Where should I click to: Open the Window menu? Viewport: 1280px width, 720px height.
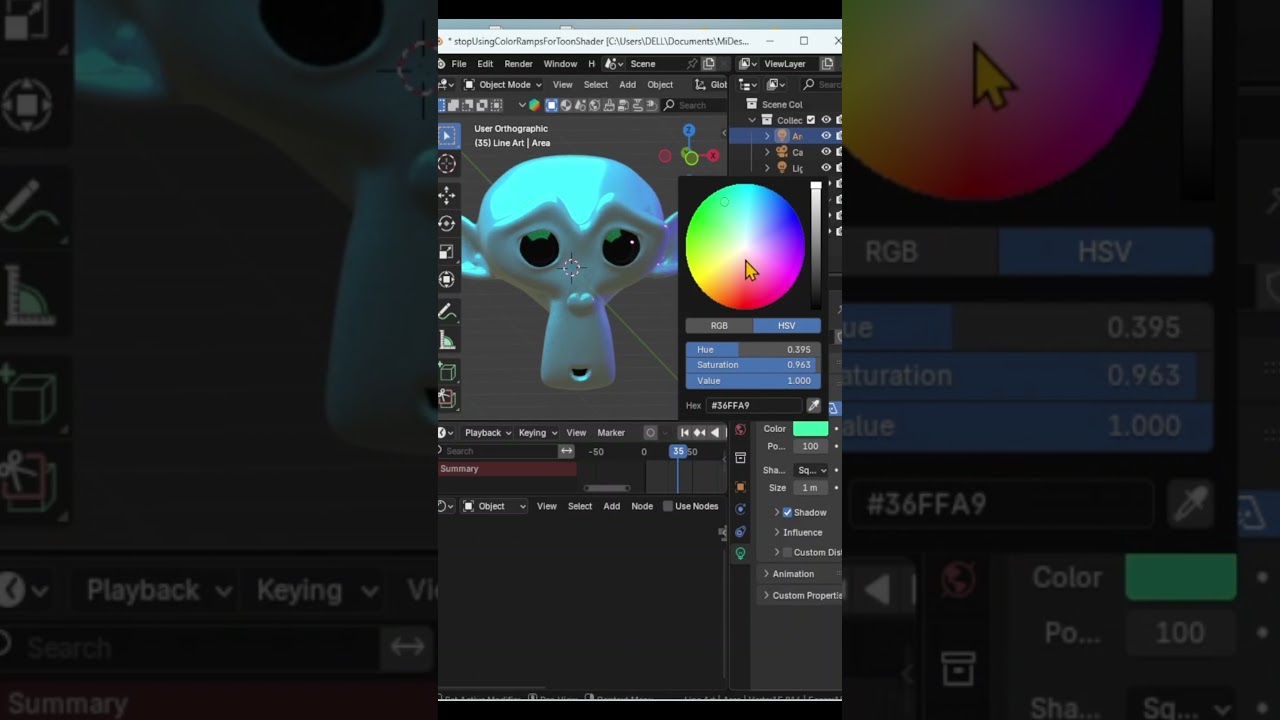point(560,64)
